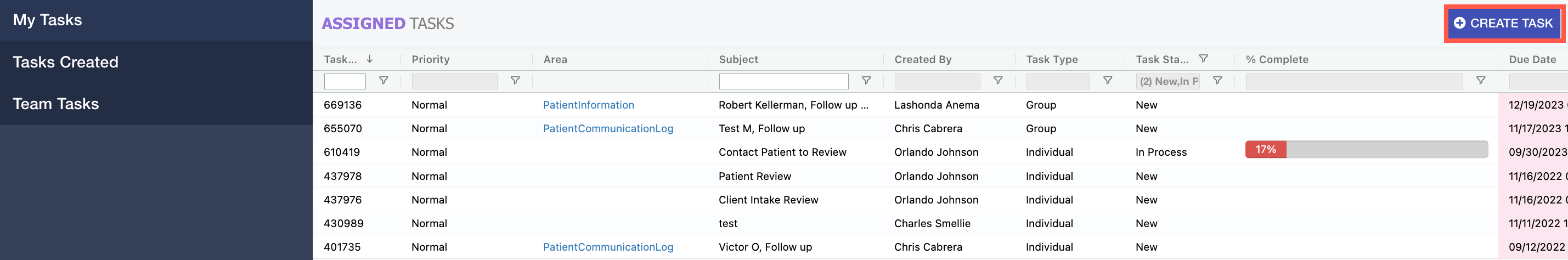Click the Task Status header filter icon
The image size is (1568, 260).
(x=1203, y=59)
